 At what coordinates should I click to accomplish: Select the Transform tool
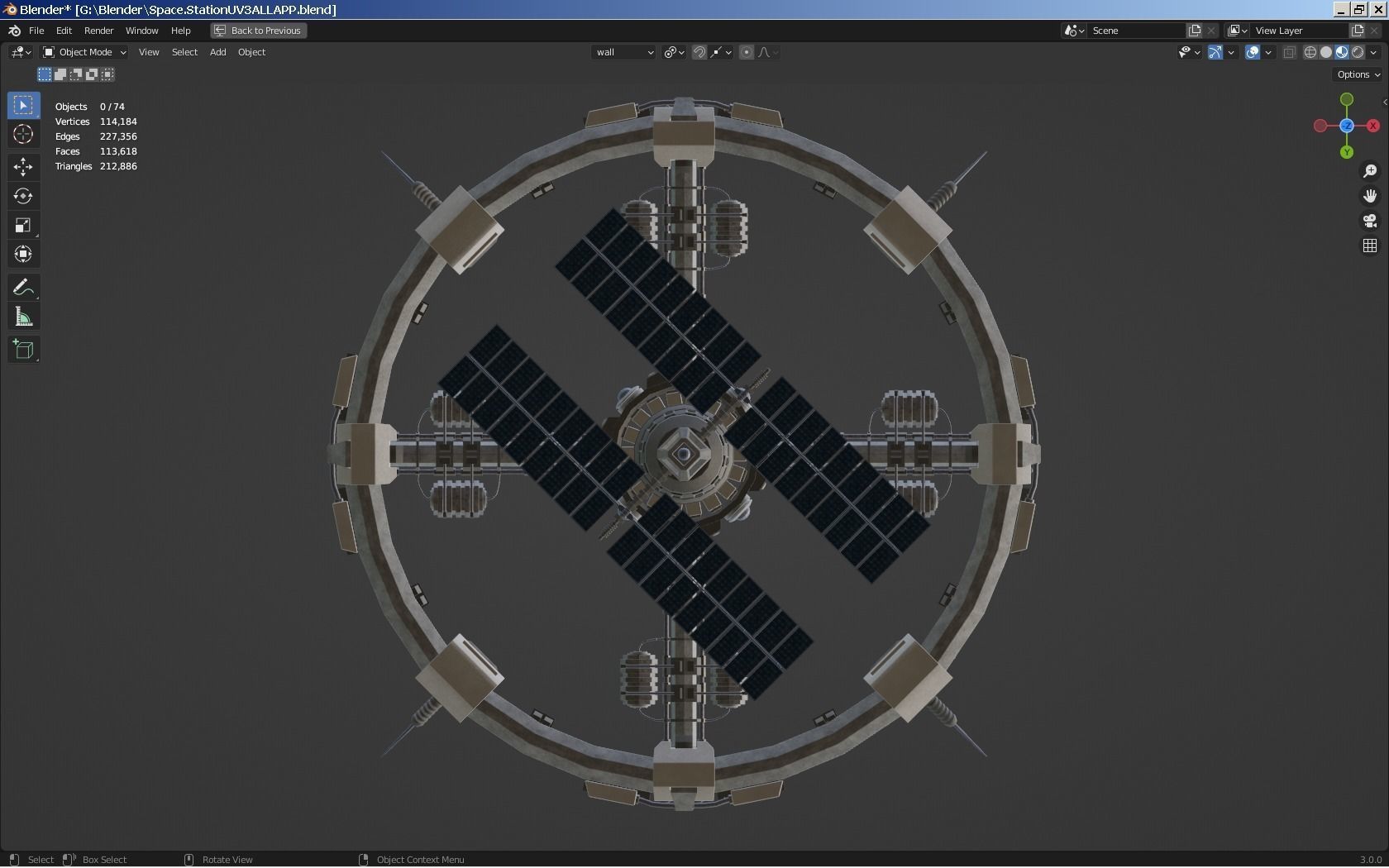(x=23, y=254)
